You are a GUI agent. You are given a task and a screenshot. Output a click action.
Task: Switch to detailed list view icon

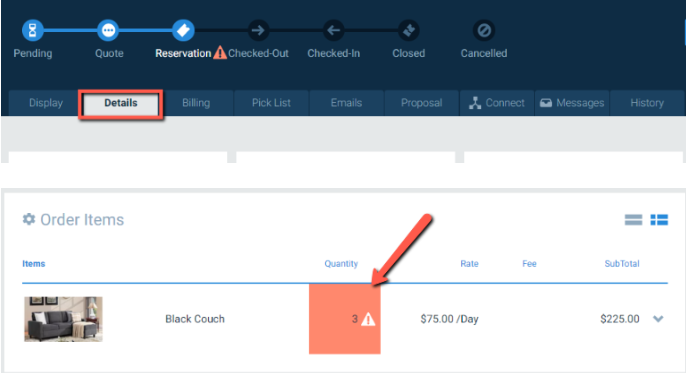tap(659, 220)
